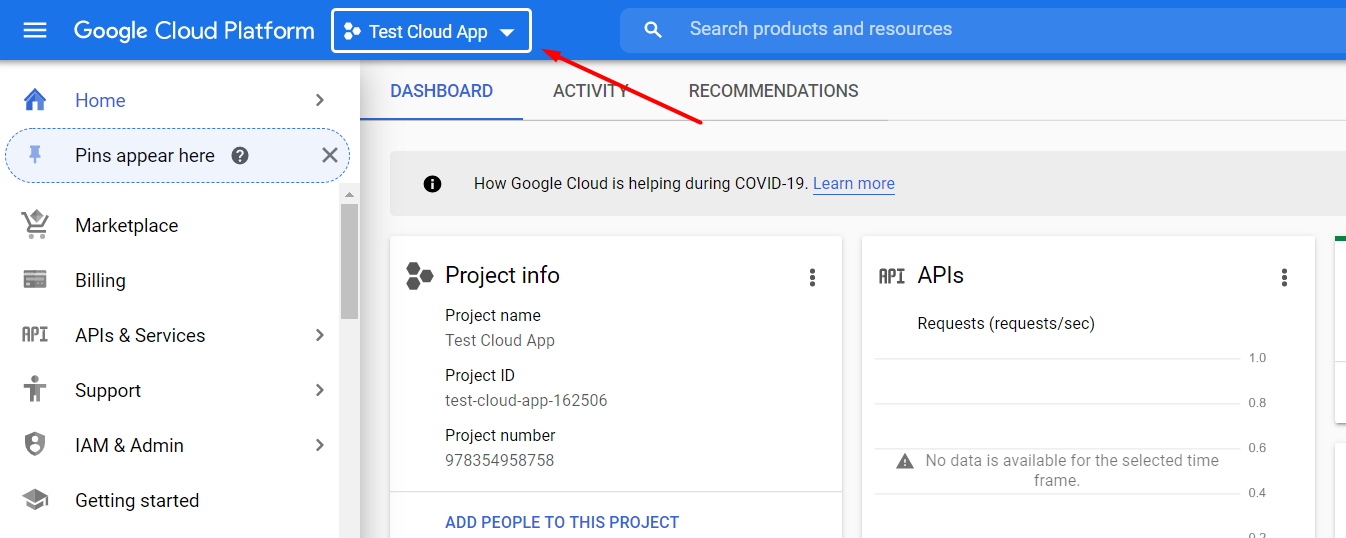Click the Learn more COVID-19 link
The height and width of the screenshot is (538, 1346).
[853, 184]
